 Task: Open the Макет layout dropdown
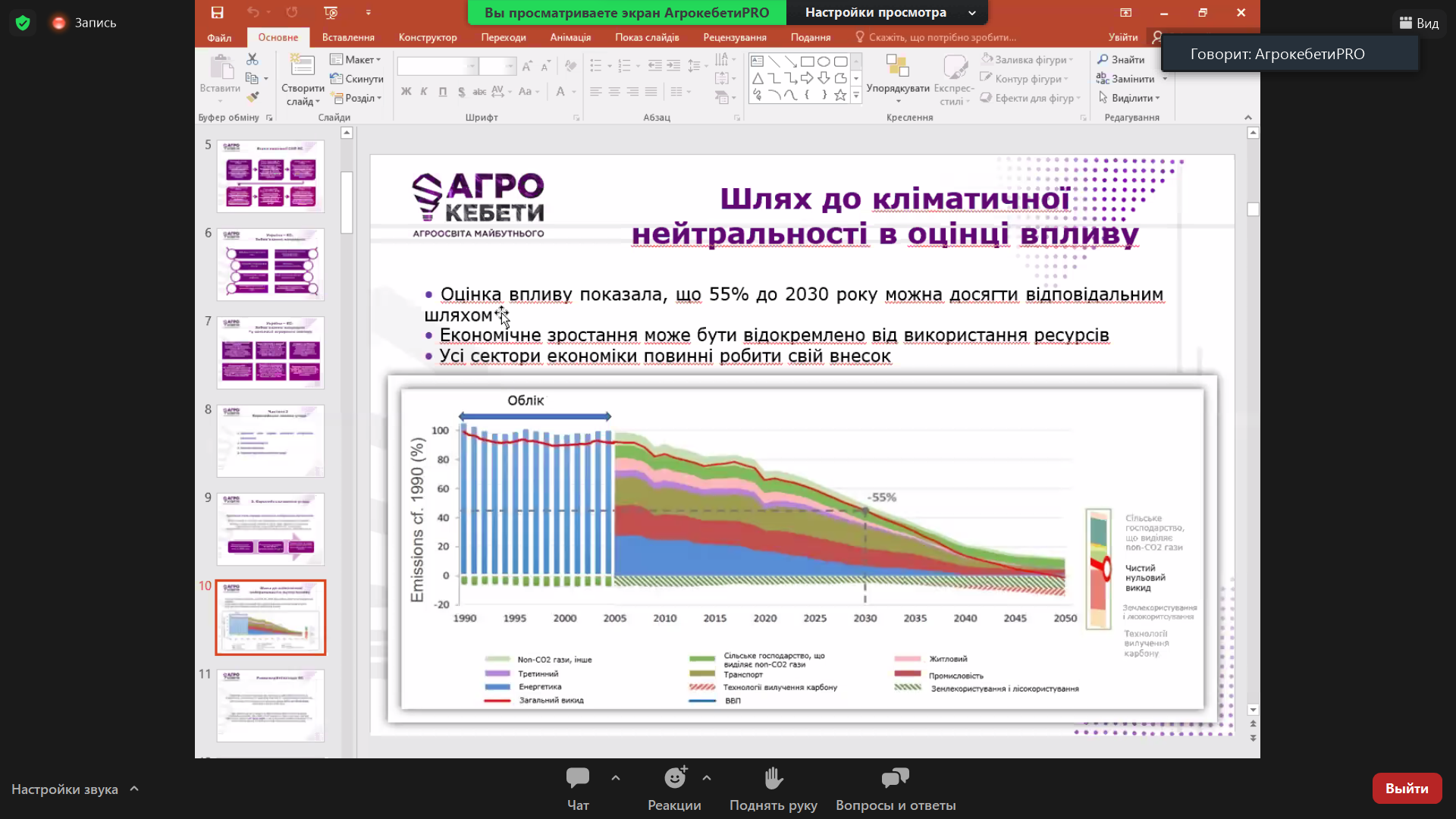tap(356, 59)
